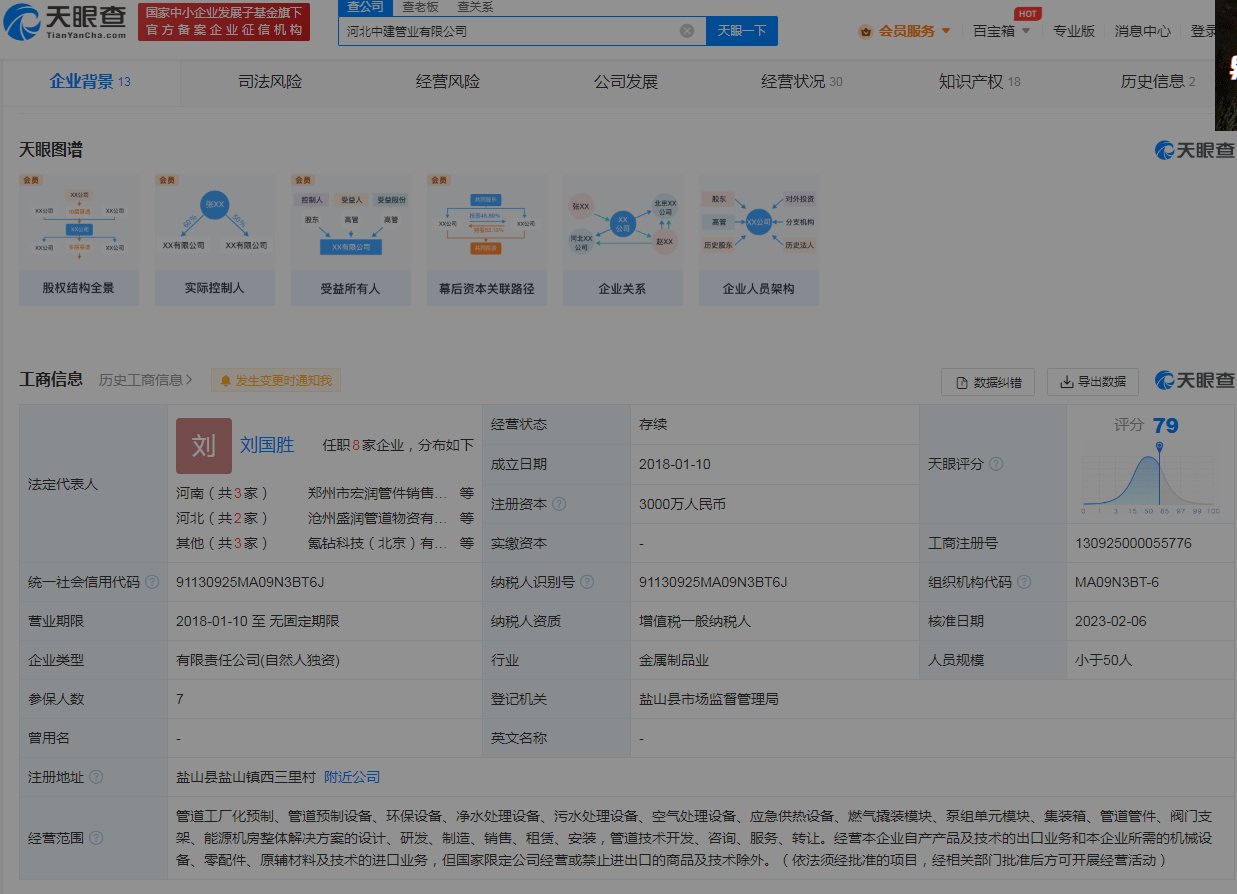Viewport: 1237px width, 894px height.
Task: Expand 沧州盛润管道物资 row 等
Action: 467,518
